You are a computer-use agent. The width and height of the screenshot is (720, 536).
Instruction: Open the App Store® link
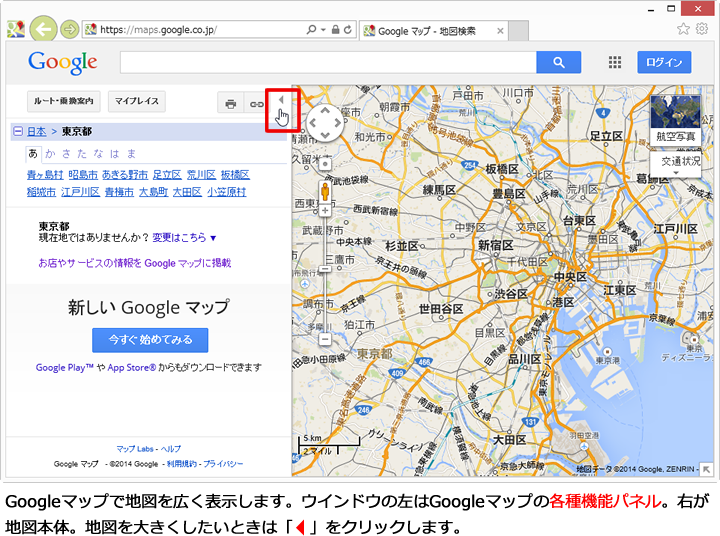click(x=132, y=367)
